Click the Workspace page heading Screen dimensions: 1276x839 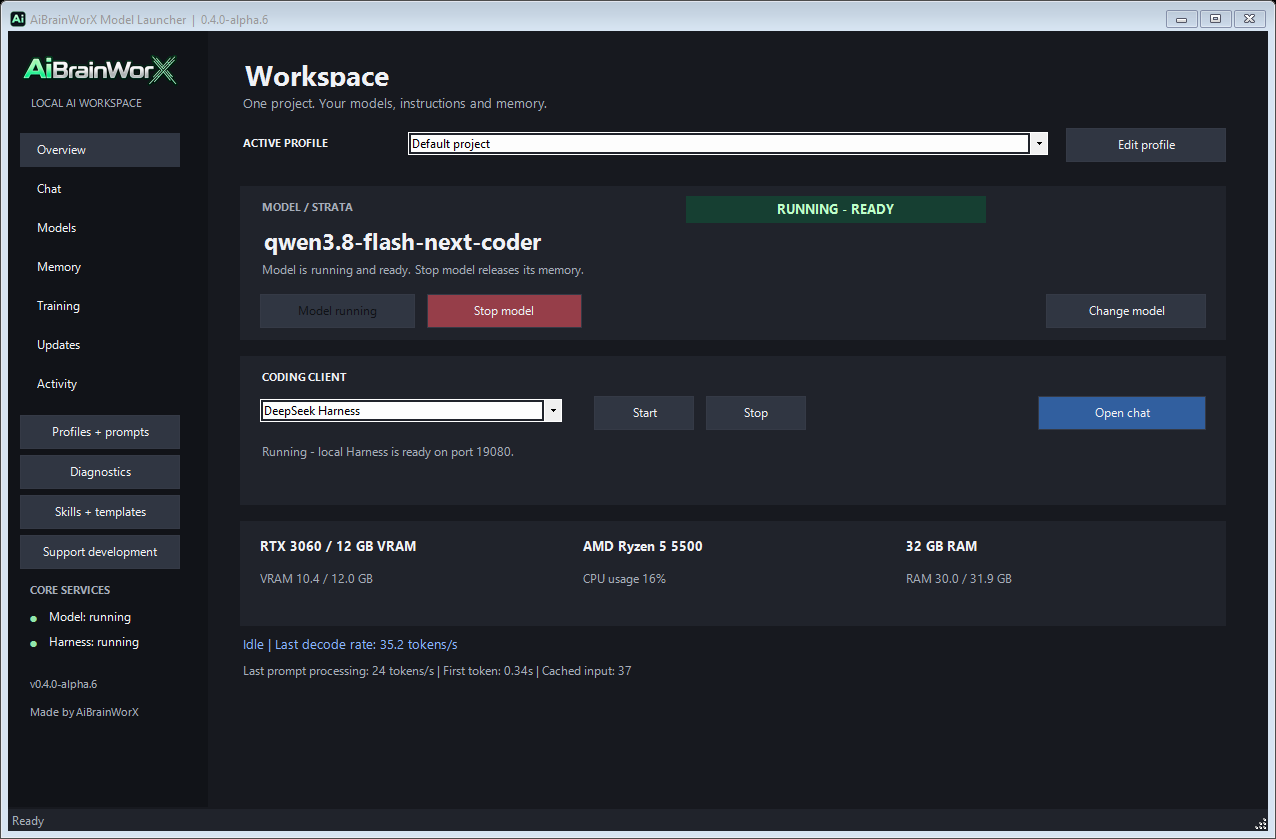pyautogui.click(x=317, y=76)
